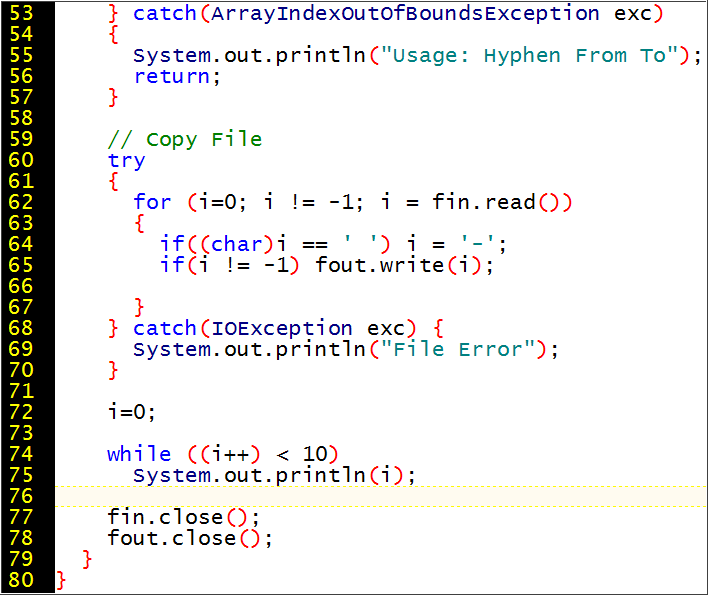Click line number 68 in the gutter
Image resolution: width=708 pixels, height=595 pixels.
(x=21, y=328)
